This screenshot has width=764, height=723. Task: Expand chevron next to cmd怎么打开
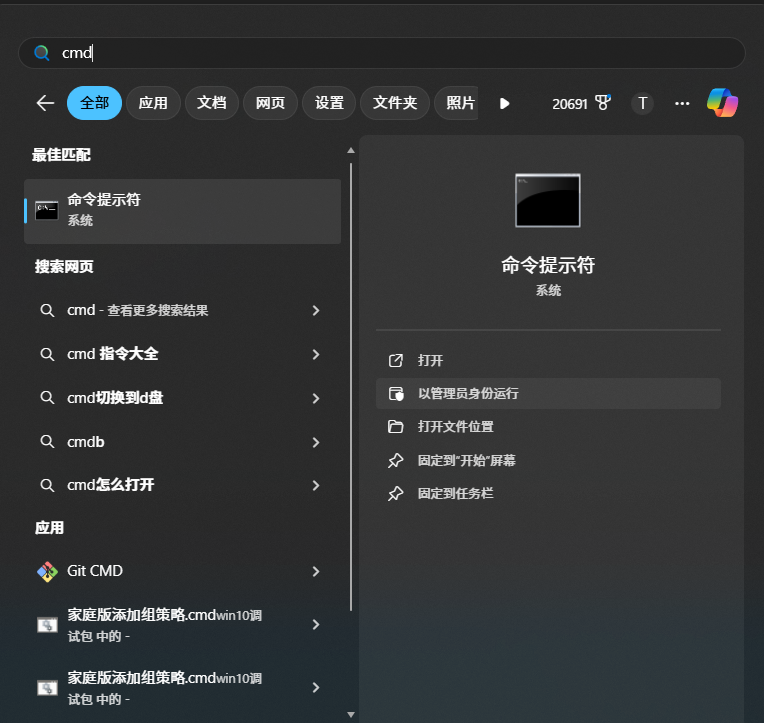click(x=316, y=485)
